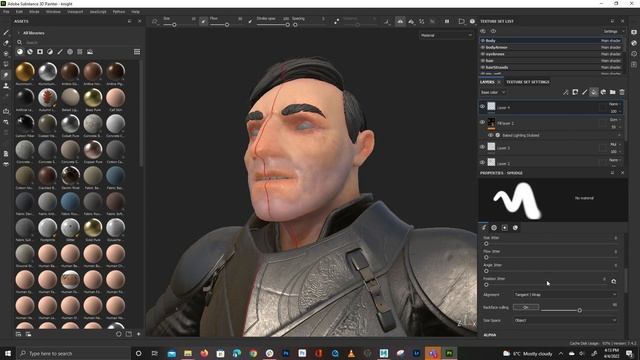This screenshot has height=360, width=640.
Task: Open the Display settings icon in right dock
Action: (634, 32)
